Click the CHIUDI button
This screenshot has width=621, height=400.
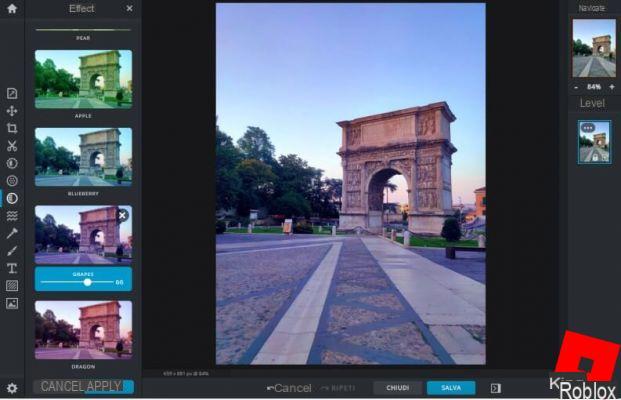tap(398, 388)
